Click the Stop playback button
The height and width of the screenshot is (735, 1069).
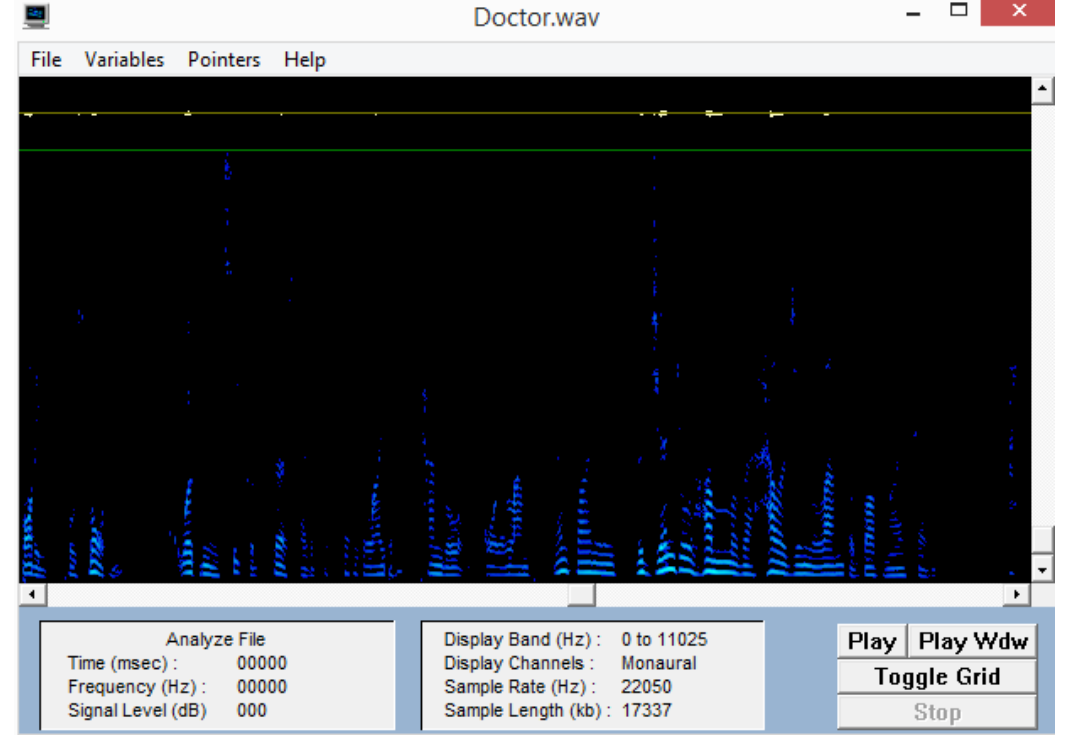(x=936, y=713)
